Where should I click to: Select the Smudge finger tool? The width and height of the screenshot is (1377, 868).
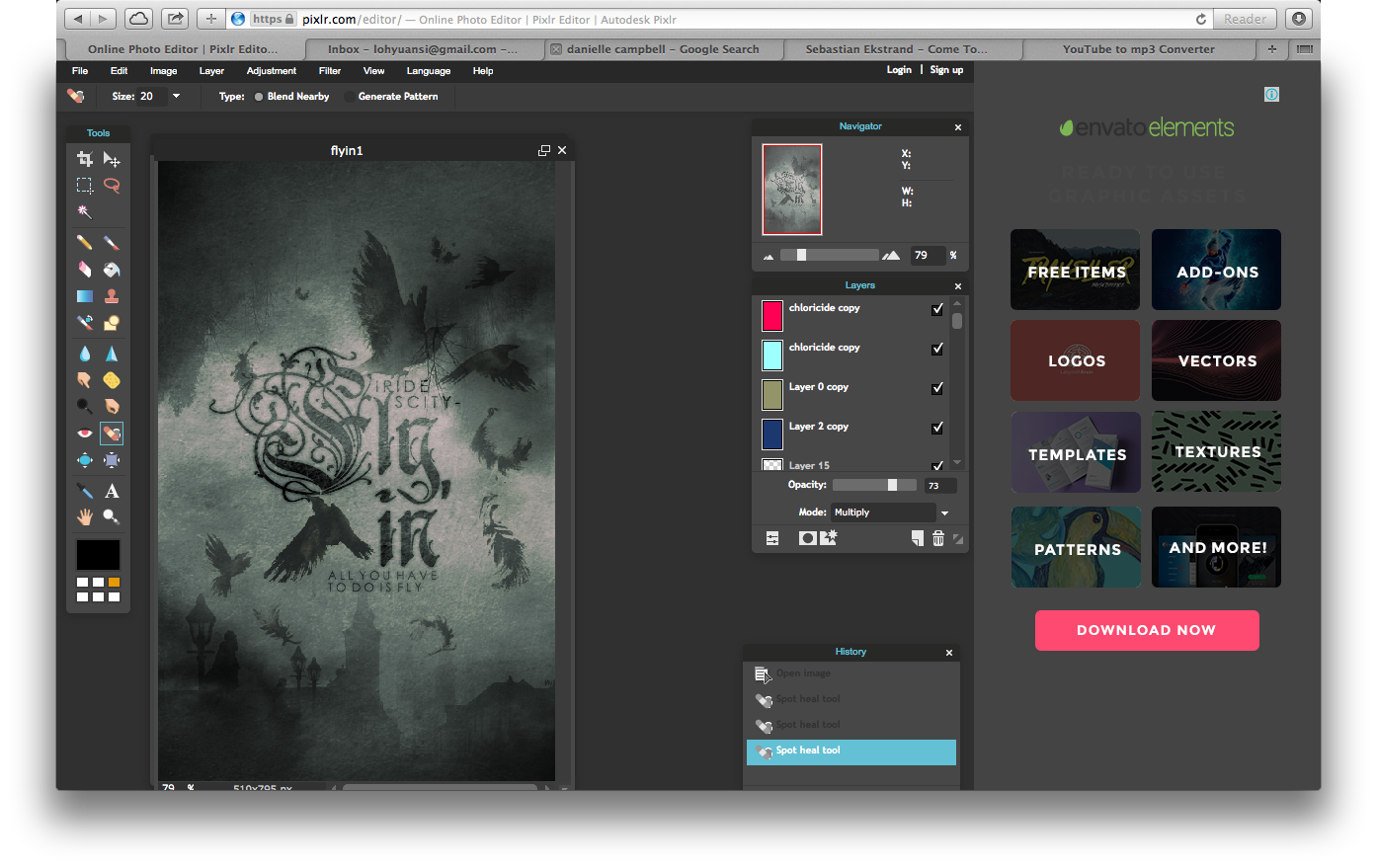(85, 380)
